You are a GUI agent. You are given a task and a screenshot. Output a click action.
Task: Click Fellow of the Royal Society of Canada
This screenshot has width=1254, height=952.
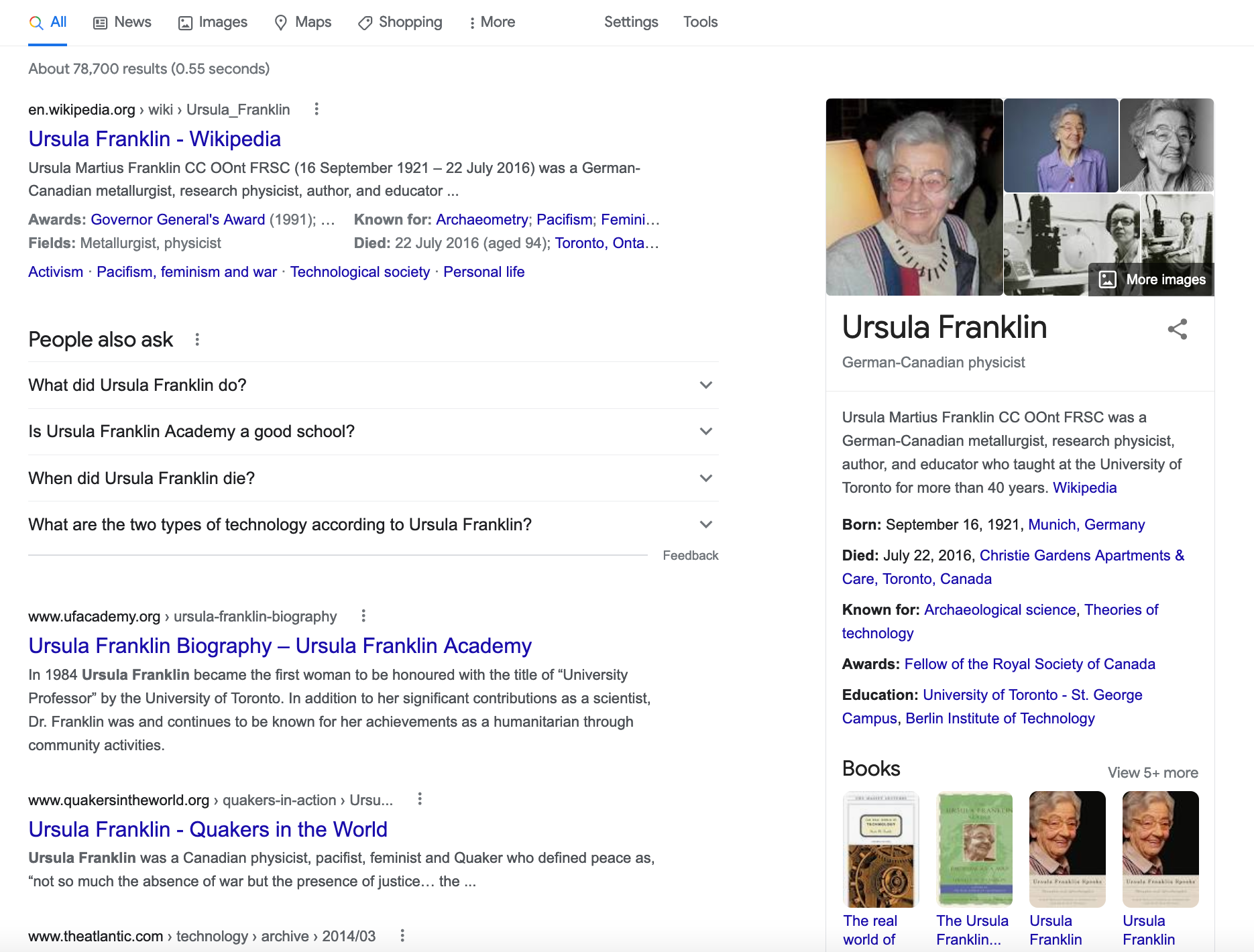[1029, 664]
